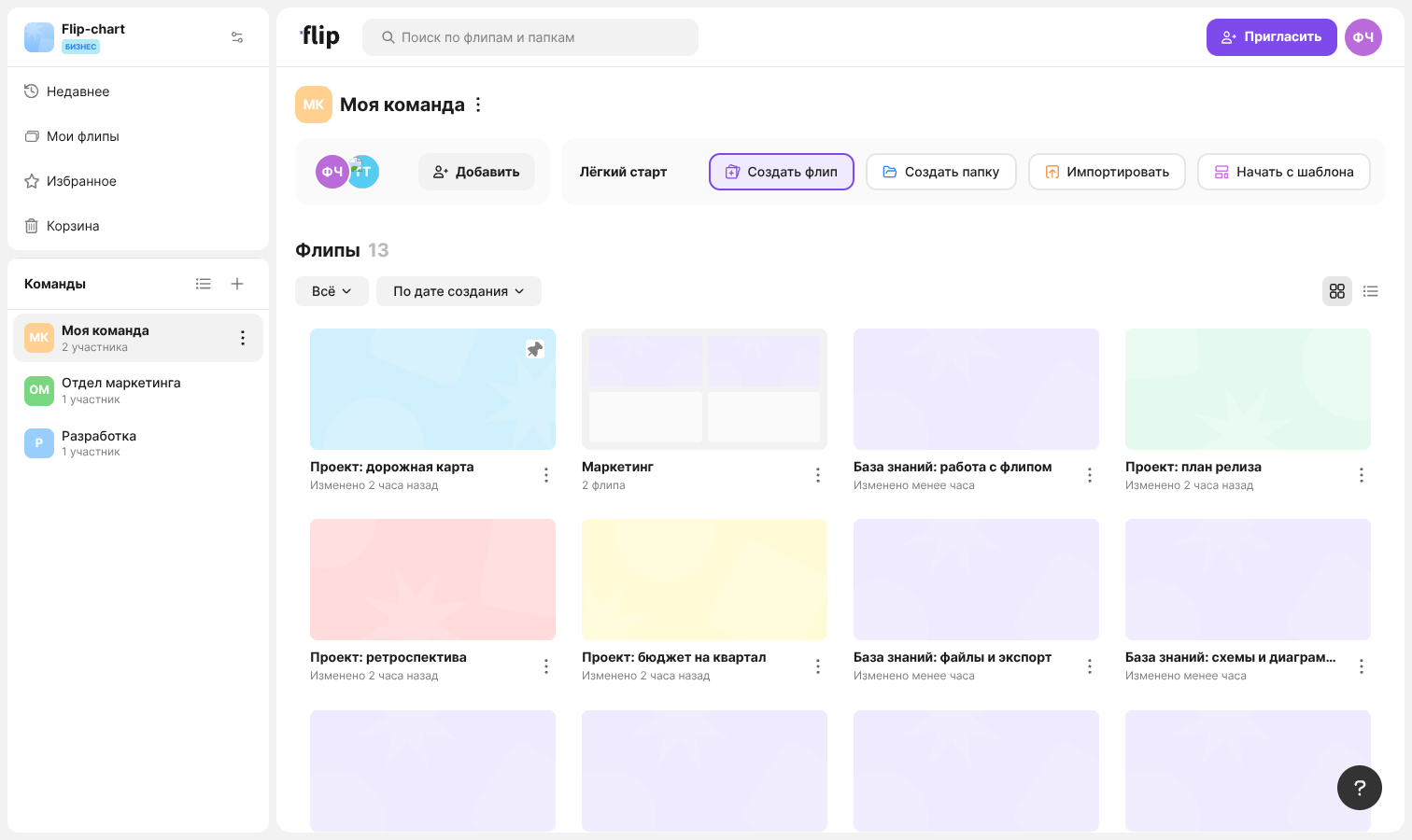The width and height of the screenshot is (1412, 840).
Task: Open the three-dot menu next to Моя команда heading
Action: [x=478, y=105]
